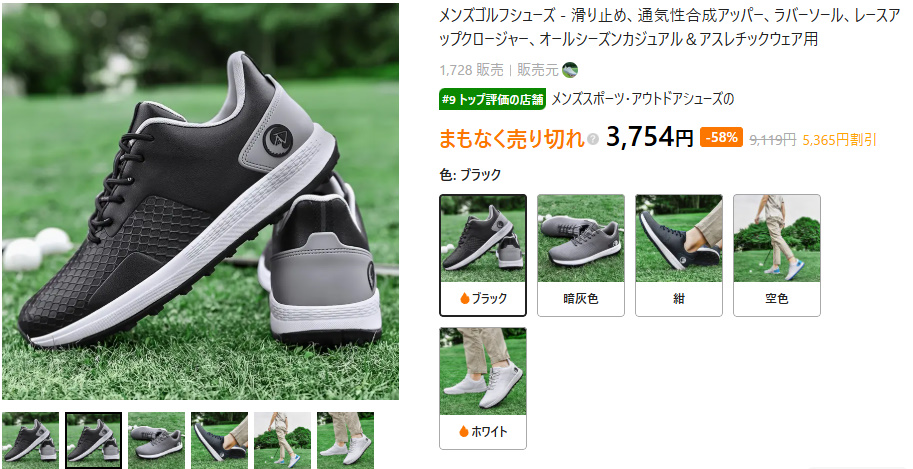Select the ブラック color option

483,255
